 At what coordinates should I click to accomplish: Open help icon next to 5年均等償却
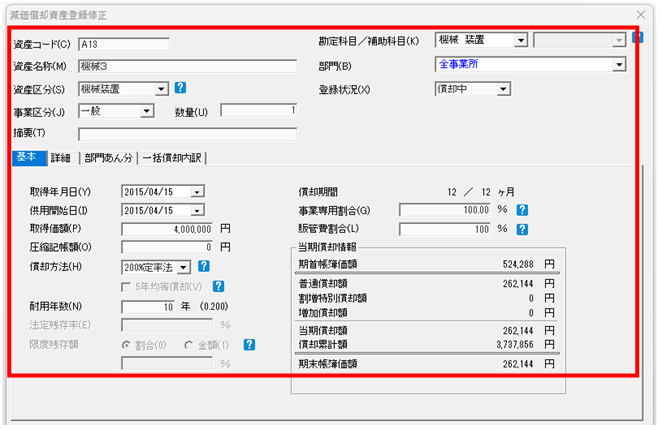[218, 287]
